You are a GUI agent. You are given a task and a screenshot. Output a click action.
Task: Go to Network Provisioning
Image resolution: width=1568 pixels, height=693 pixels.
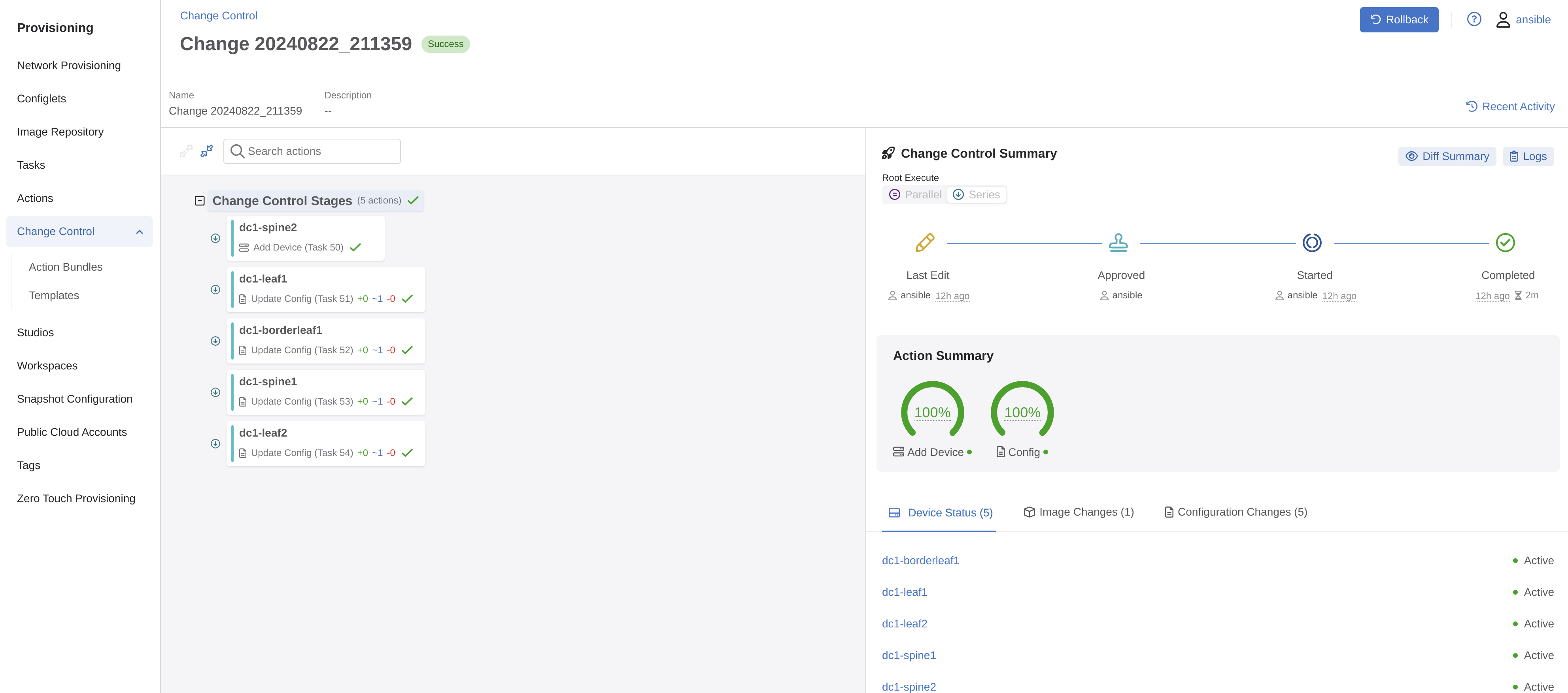coord(69,66)
